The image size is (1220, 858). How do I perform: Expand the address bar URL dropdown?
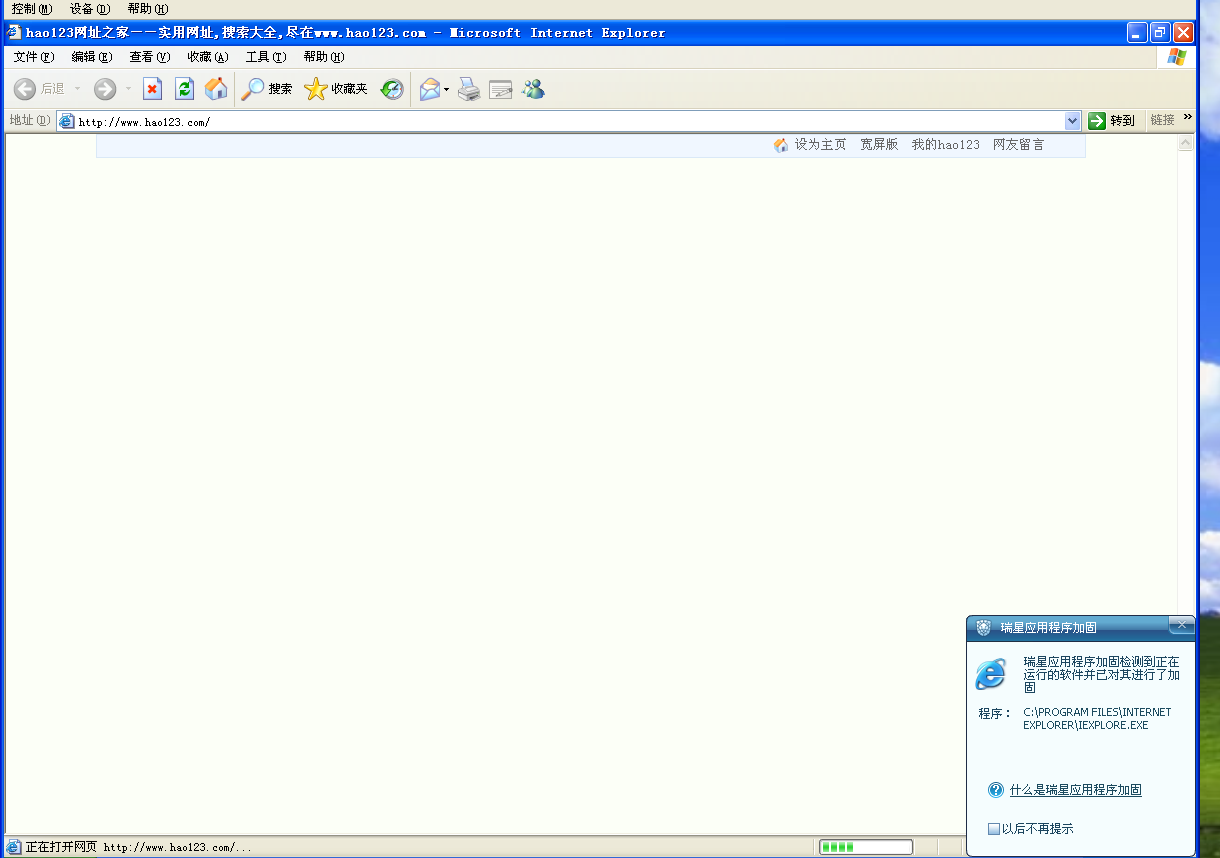[x=1073, y=121]
